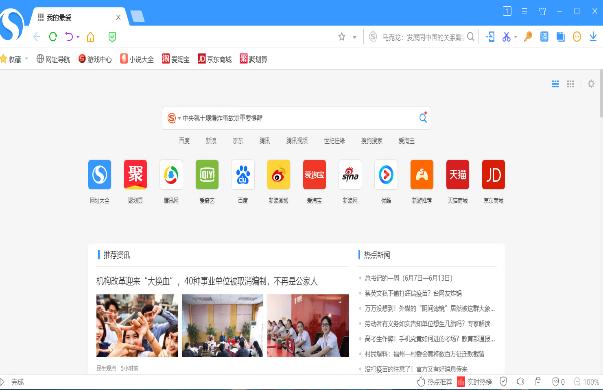Open downloads with the download arrow icon
603x390 pixels.
click(x=593, y=37)
